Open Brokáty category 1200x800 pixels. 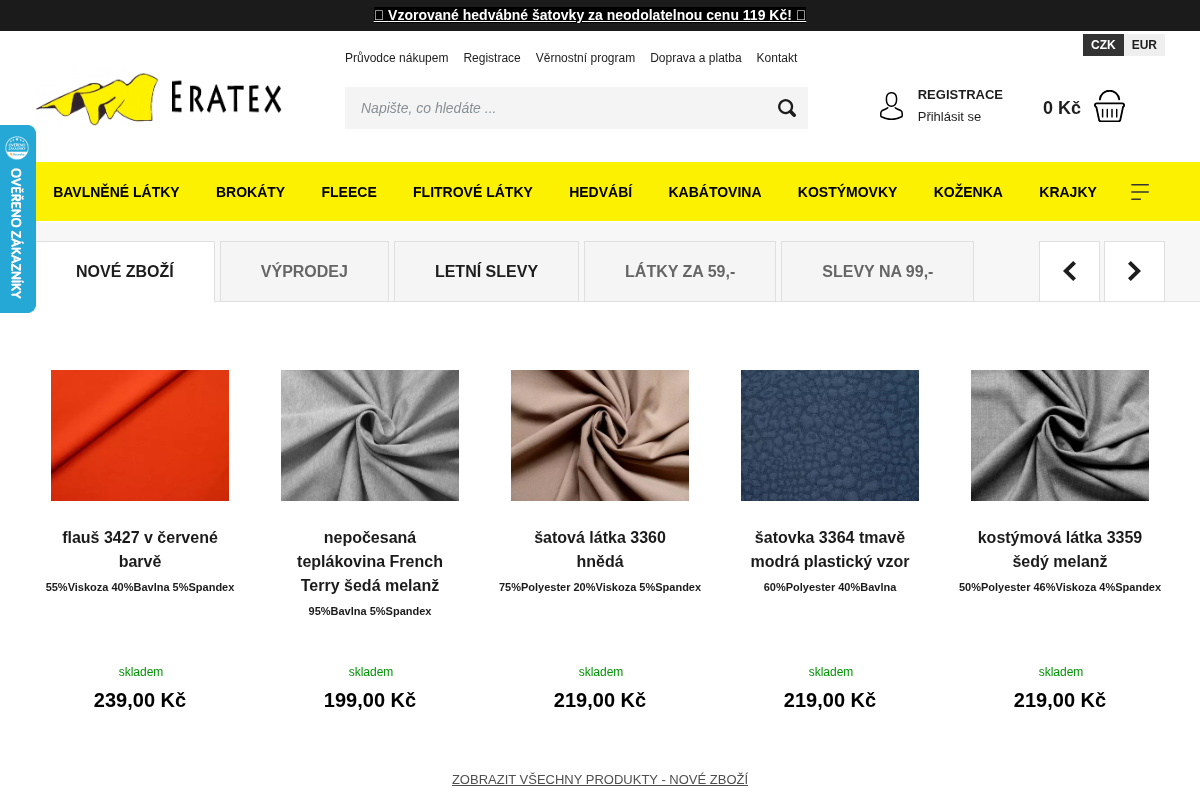coord(250,192)
